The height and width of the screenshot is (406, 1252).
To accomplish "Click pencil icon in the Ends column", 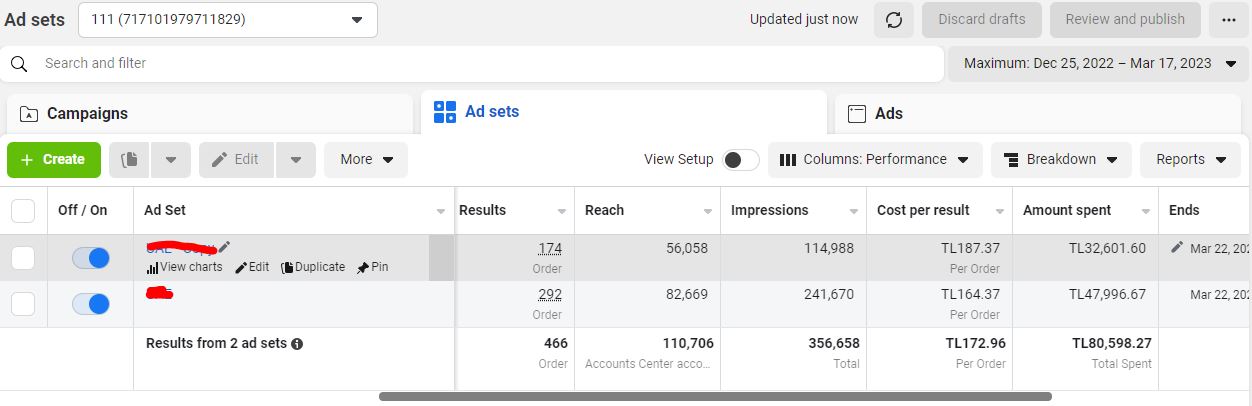I will [1177, 247].
